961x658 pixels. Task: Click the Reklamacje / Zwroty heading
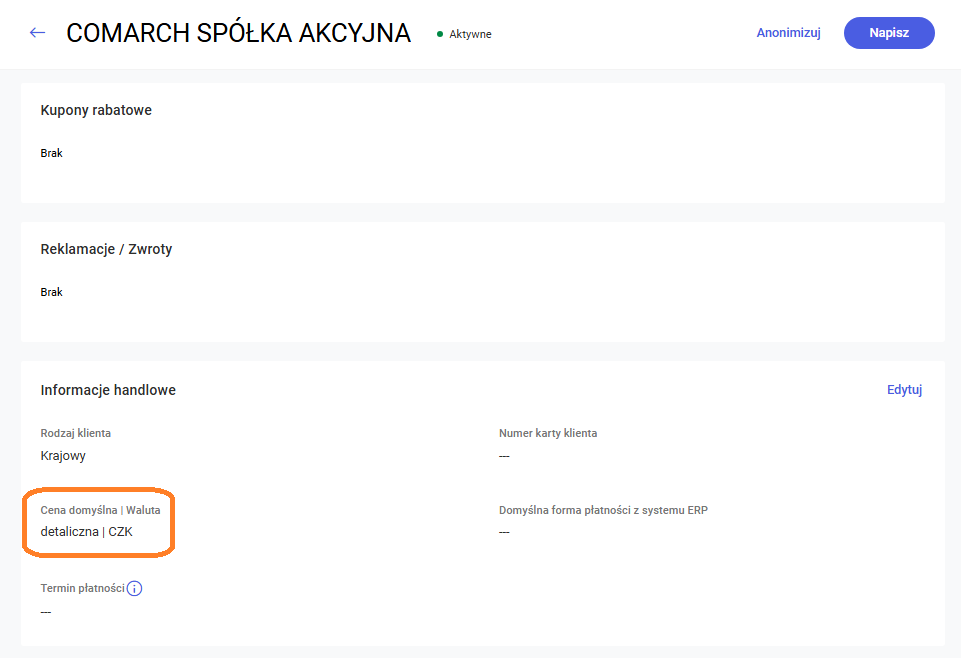point(106,249)
